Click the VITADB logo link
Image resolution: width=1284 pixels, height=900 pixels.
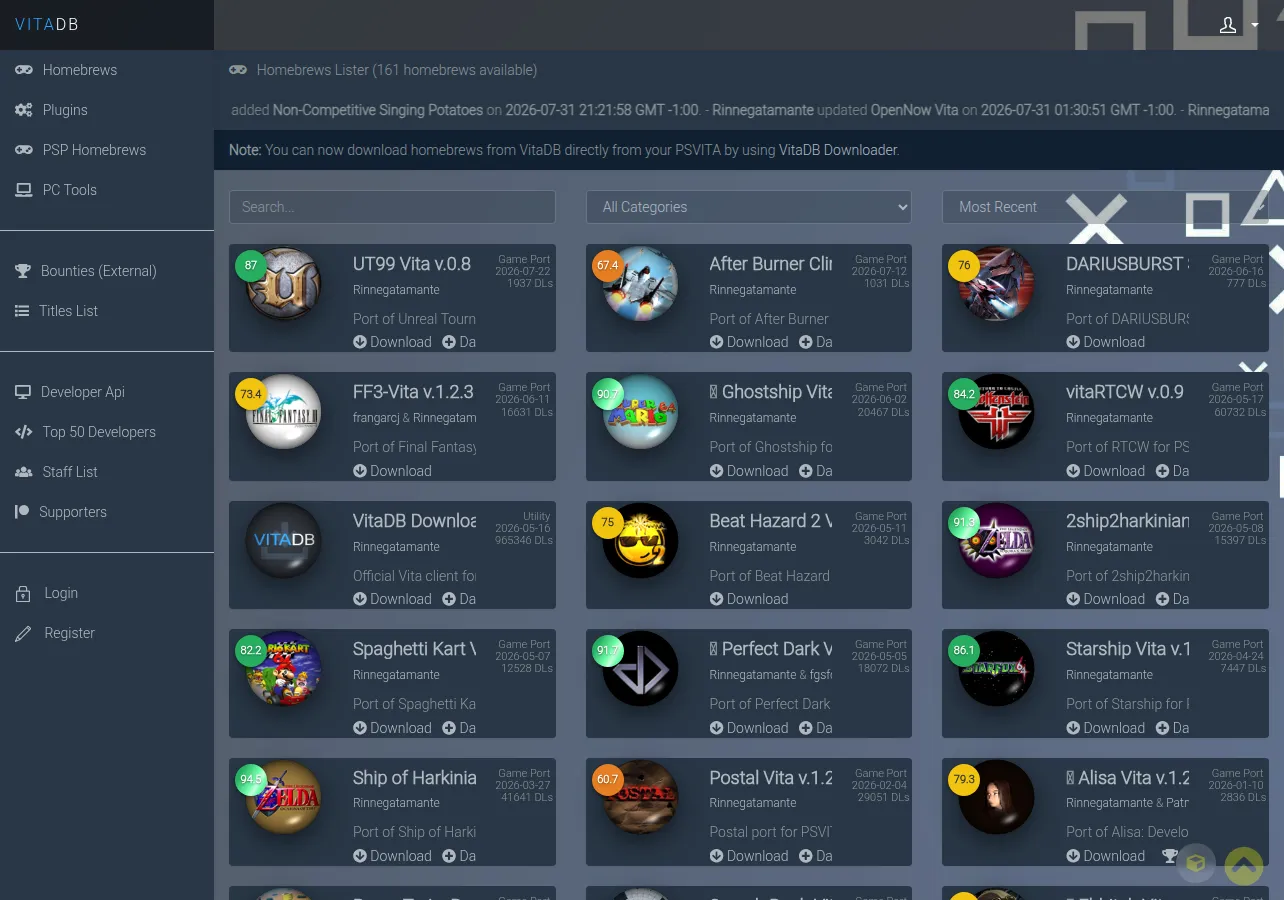(x=47, y=25)
